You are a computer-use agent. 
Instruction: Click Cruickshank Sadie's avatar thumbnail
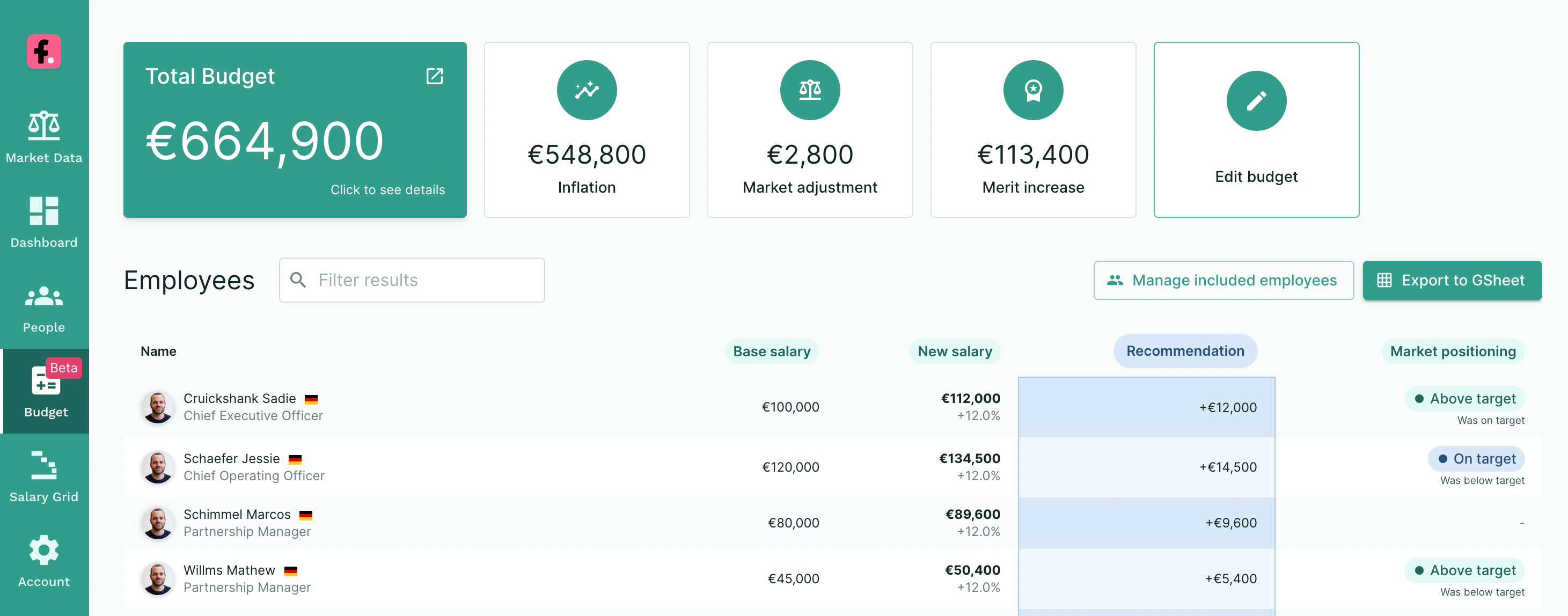[x=158, y=407]
